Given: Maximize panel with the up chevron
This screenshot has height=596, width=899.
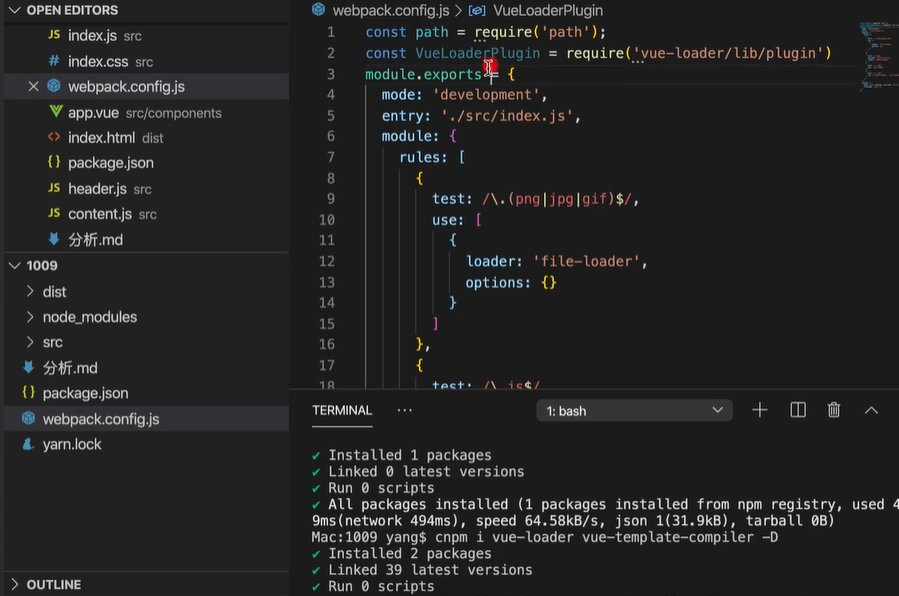Looking at the screenshot, I should (871, 410).
